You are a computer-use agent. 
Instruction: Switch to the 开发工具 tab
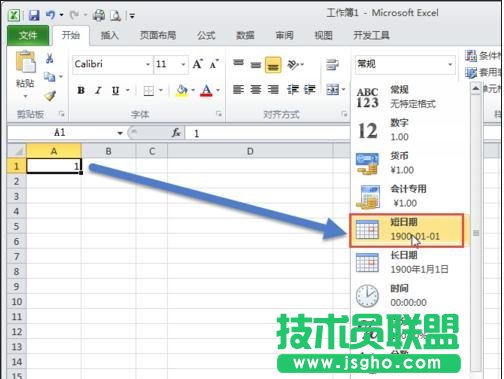tap(371, 35)
